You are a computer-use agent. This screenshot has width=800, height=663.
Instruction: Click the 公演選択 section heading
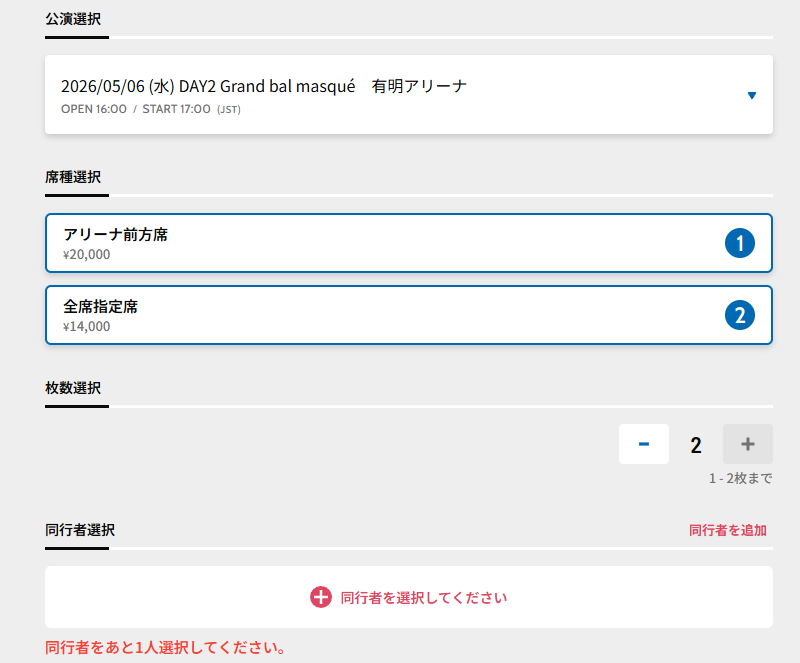(73, 19)
